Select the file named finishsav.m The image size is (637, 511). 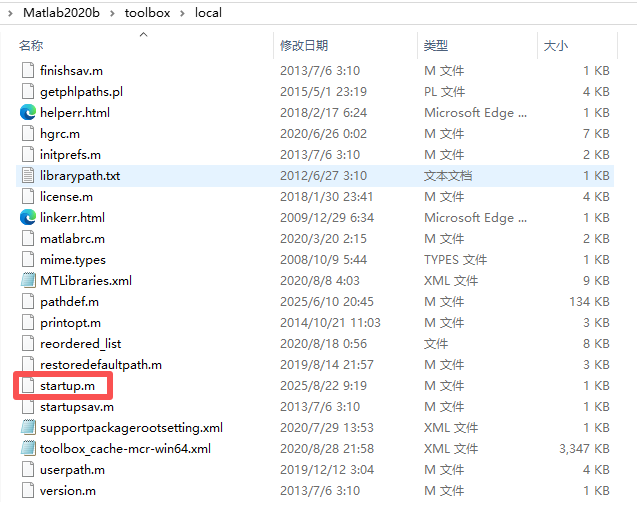[72, 71]
